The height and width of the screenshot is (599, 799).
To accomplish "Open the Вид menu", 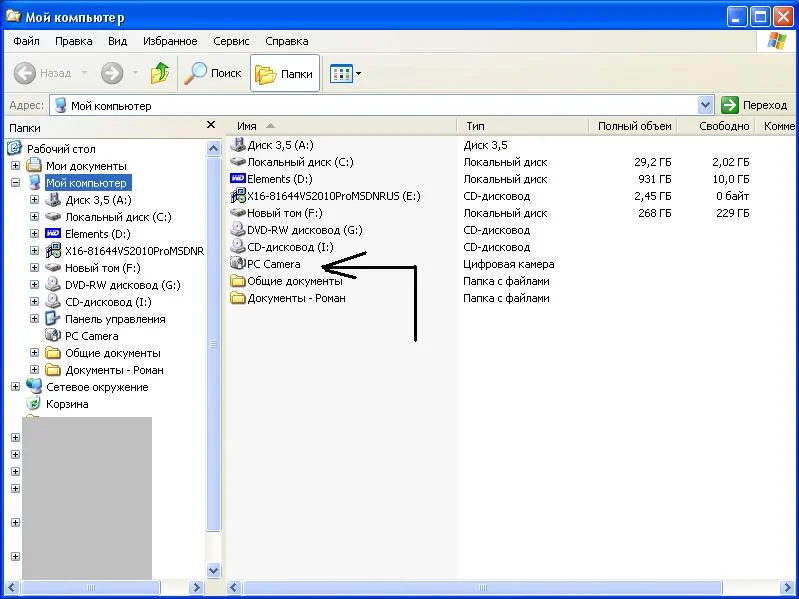I will click(117, 41).
